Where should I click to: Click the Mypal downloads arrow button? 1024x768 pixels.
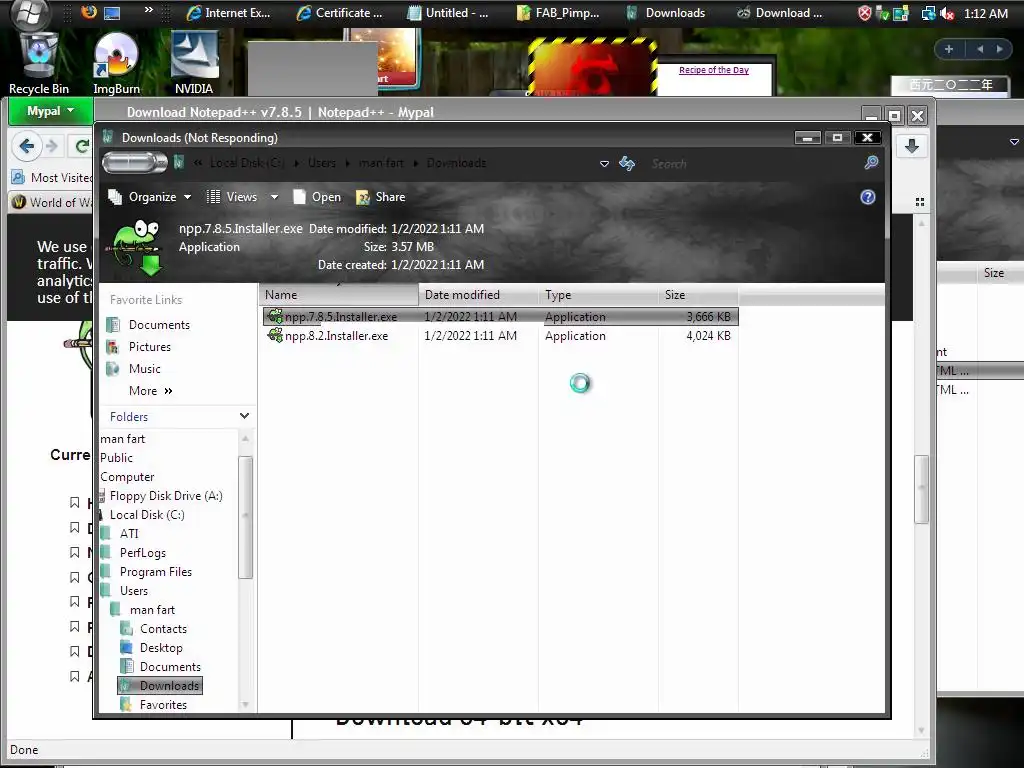[x=912, y=146]
